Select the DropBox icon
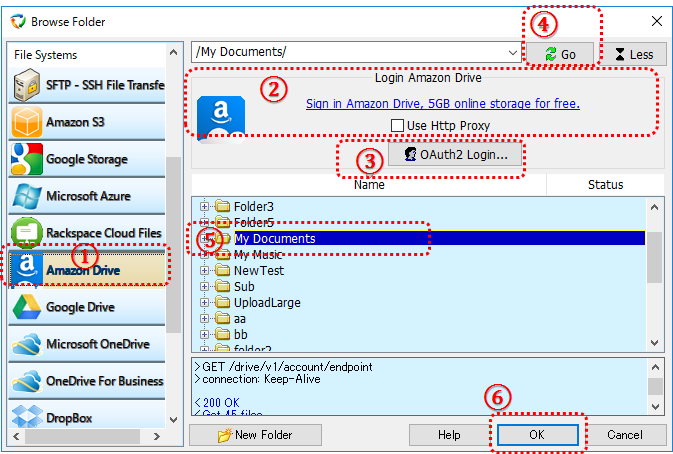 tap(27, 416)
